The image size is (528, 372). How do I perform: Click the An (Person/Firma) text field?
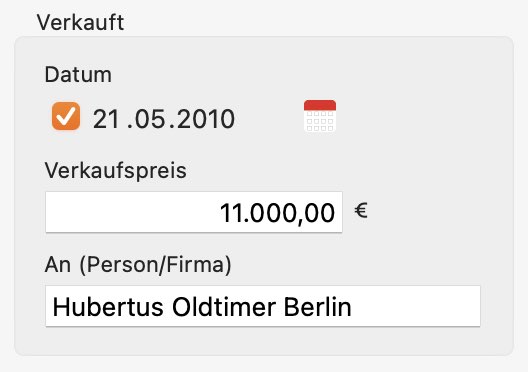click(263, 306)
